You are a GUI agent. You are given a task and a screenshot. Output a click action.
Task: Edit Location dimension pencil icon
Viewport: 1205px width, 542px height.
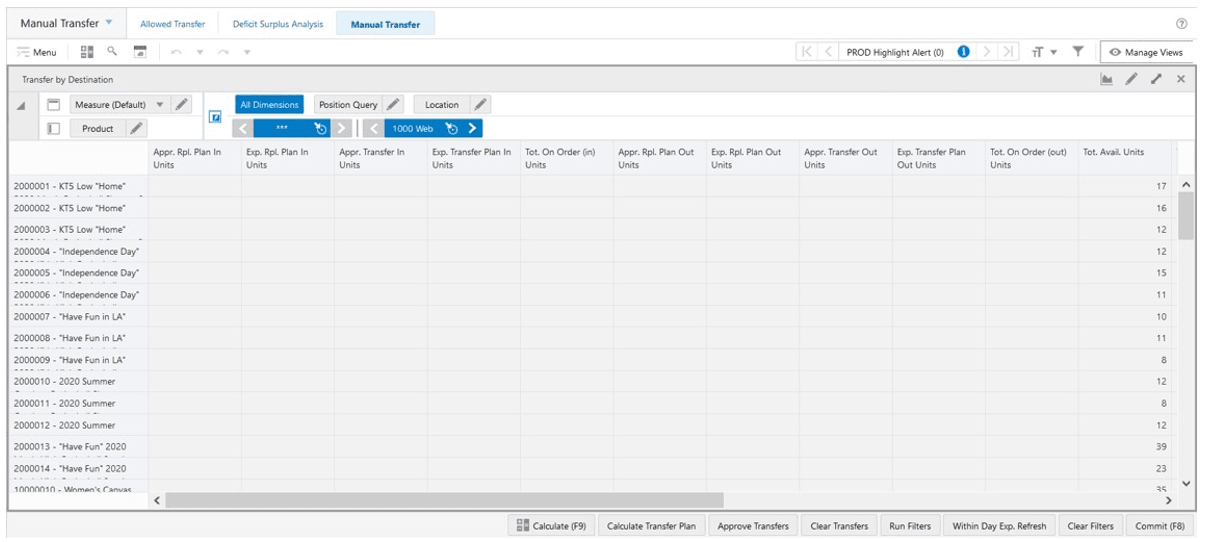pyautogui.click(x=480, y=104)
